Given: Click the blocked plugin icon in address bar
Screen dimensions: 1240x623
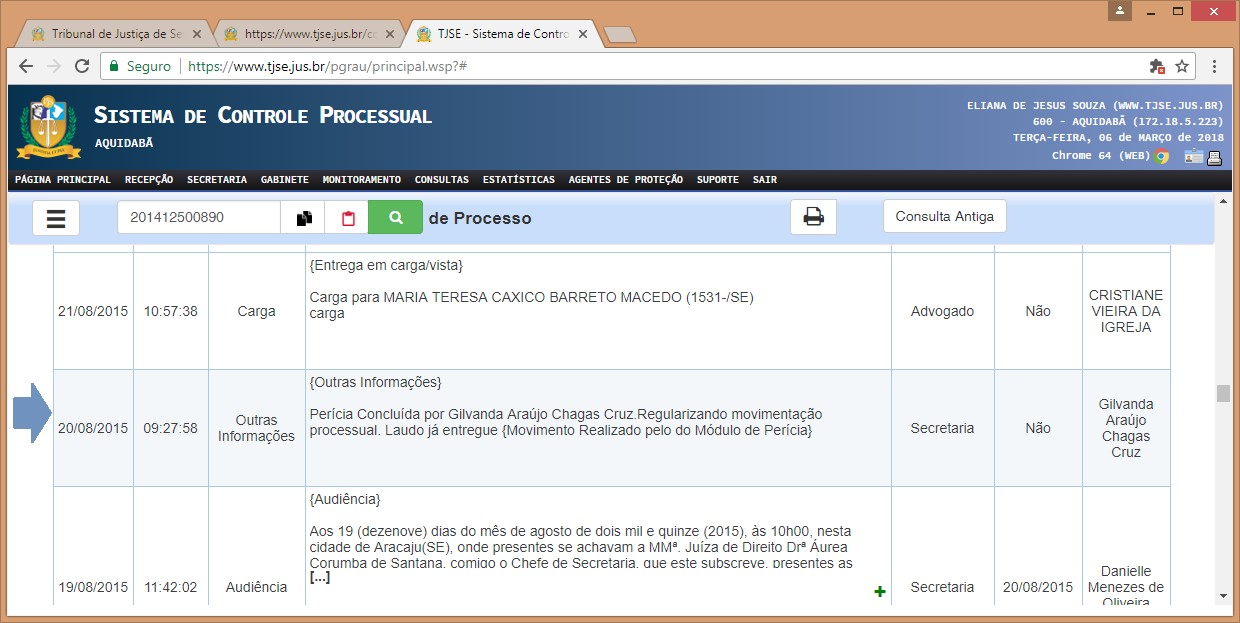Looking at the screenshot, I should pos(1157,66).
